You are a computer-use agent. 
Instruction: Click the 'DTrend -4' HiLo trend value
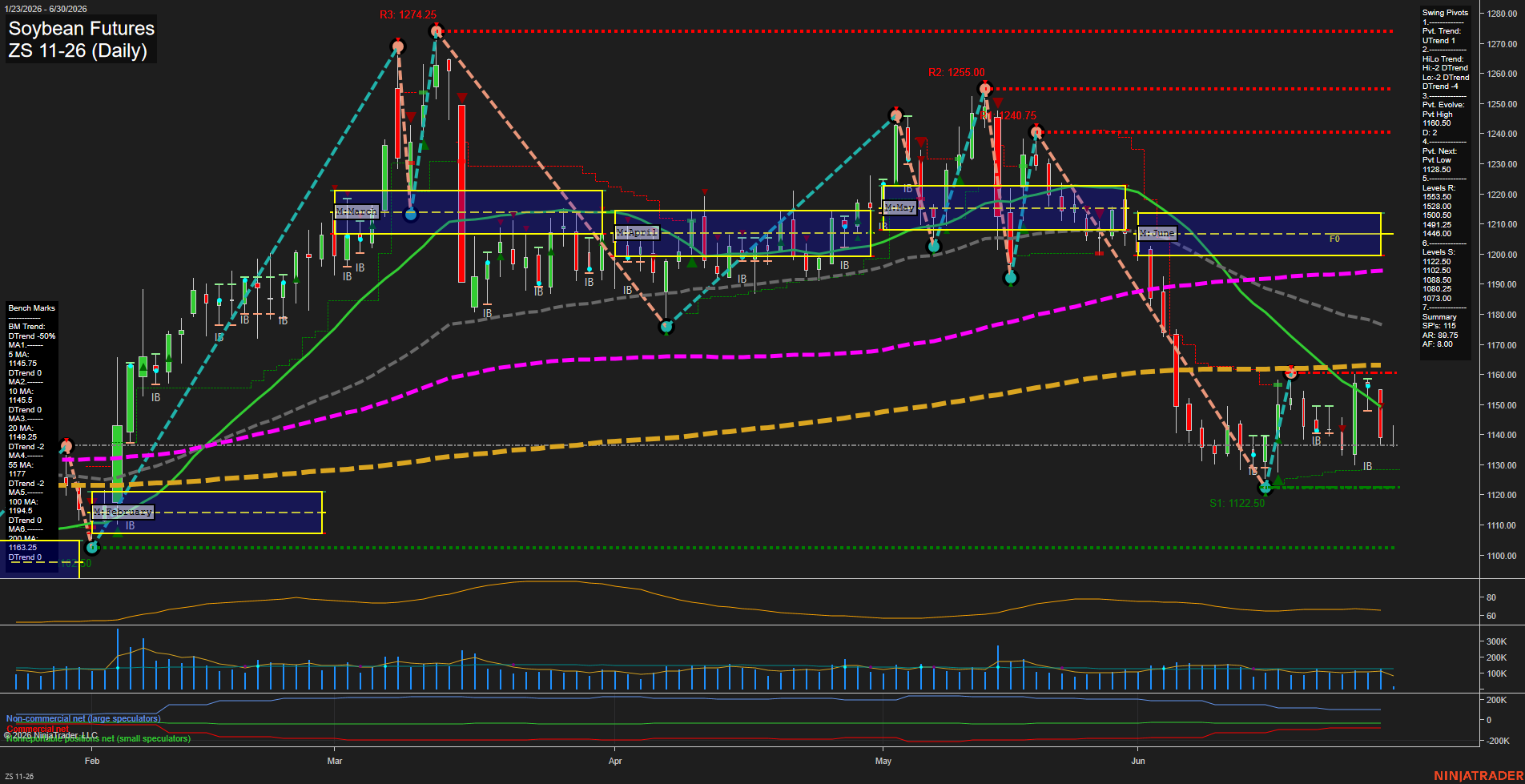coord(1439,86)
